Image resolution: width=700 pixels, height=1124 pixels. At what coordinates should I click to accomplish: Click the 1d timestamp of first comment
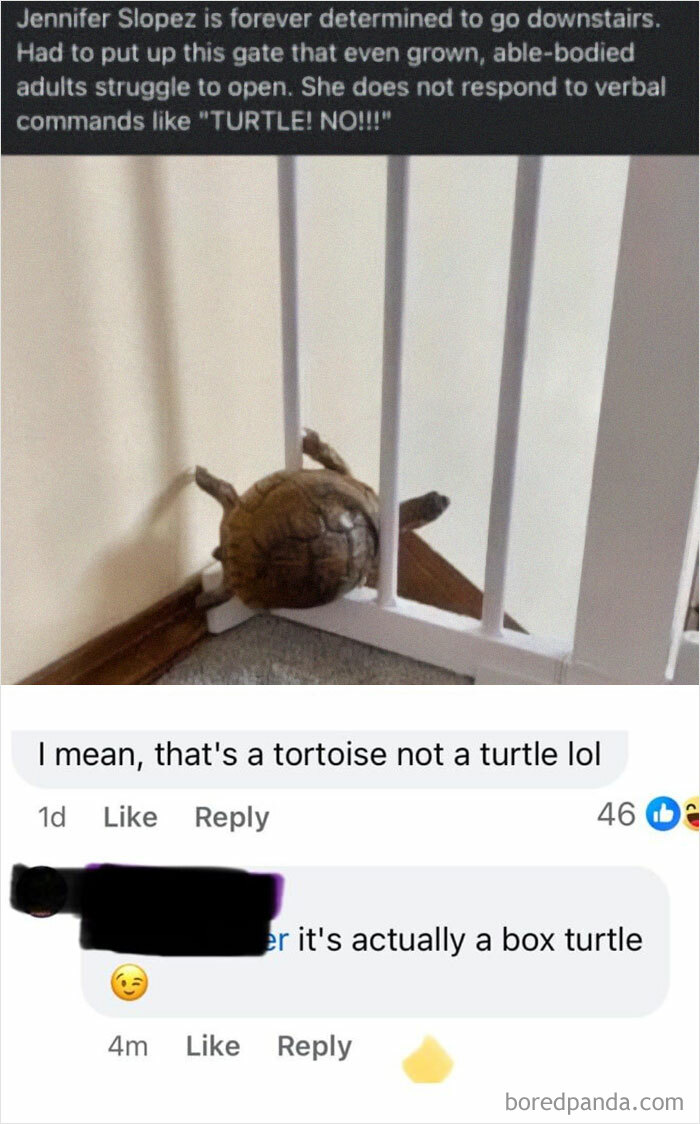coord(52,816)
